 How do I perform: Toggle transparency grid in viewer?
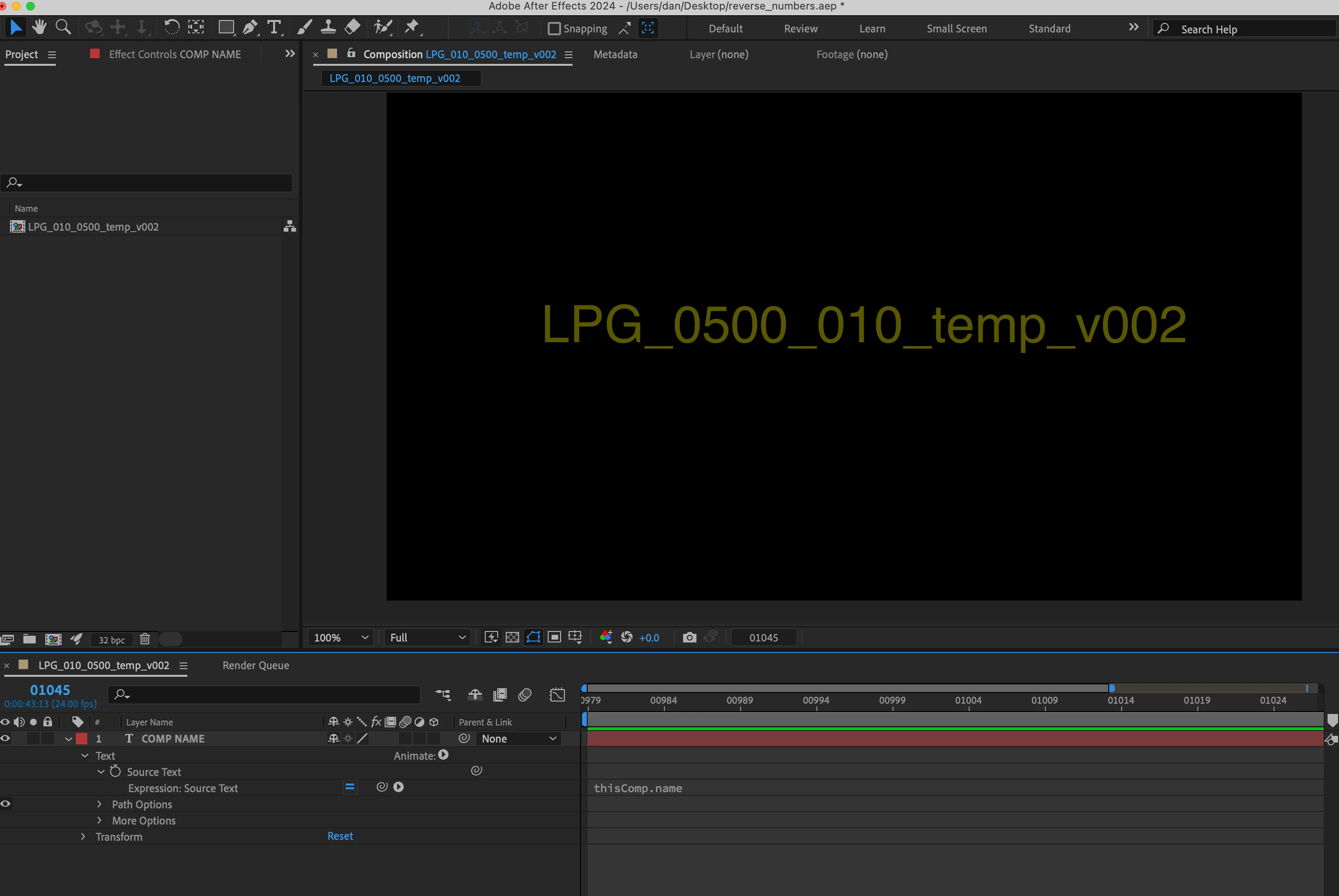point(512,637)
